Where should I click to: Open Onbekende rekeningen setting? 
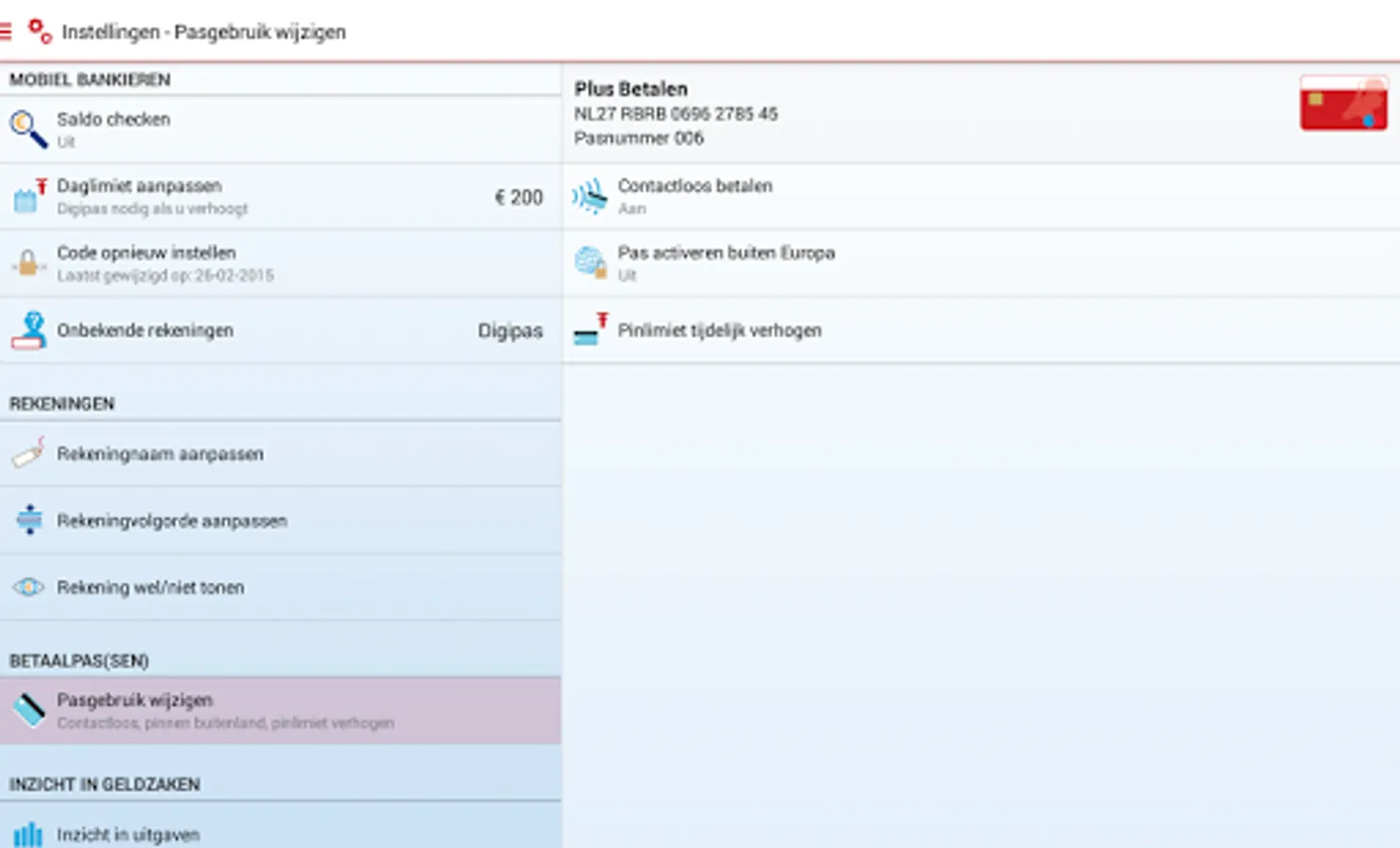click(281, 331)
